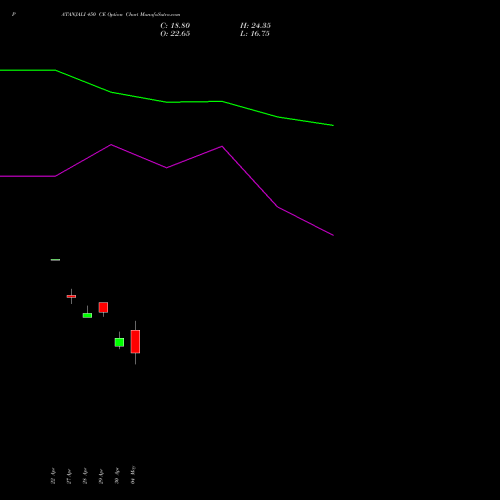The width and height of the screenshot is (500, 500).
Task: Select the 28 Apr green candlestick
Action: (87, 315)
